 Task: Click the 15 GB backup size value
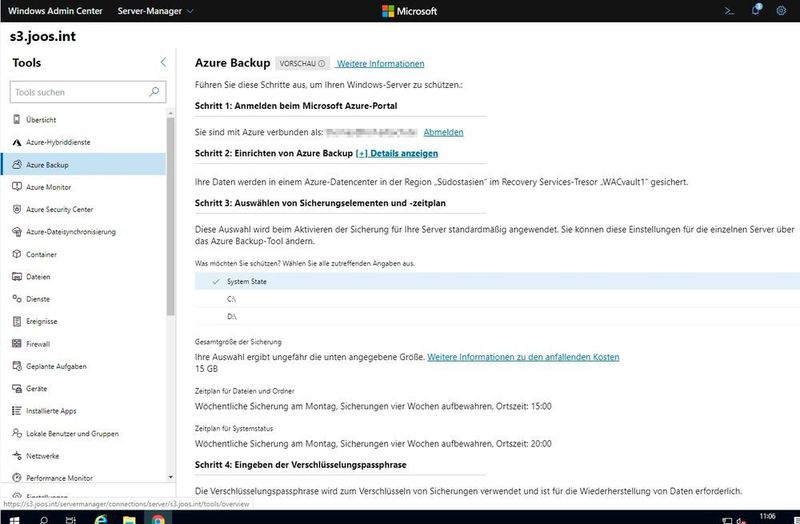[x=206, y=368]
